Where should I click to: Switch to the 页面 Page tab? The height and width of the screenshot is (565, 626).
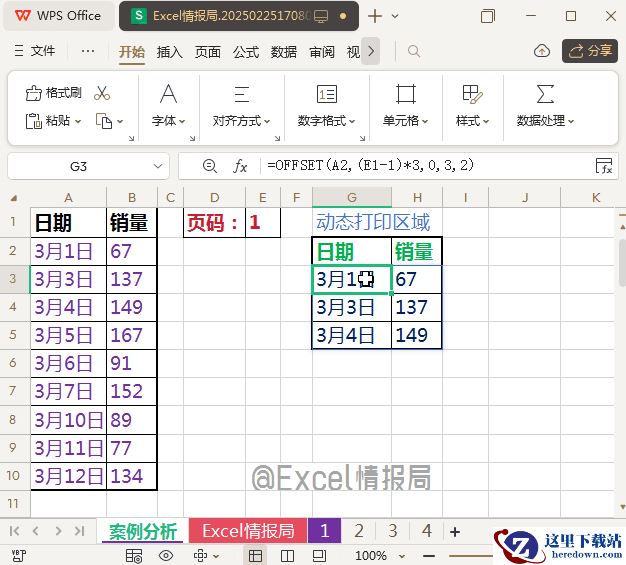click(x=208, y=52)
